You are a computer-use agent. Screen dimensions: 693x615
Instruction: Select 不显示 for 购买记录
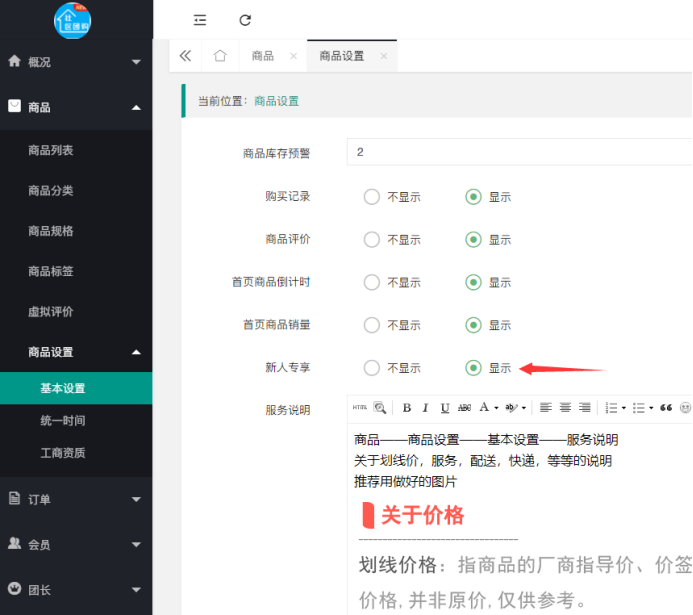pyautogui.click(x=372, y=197)
